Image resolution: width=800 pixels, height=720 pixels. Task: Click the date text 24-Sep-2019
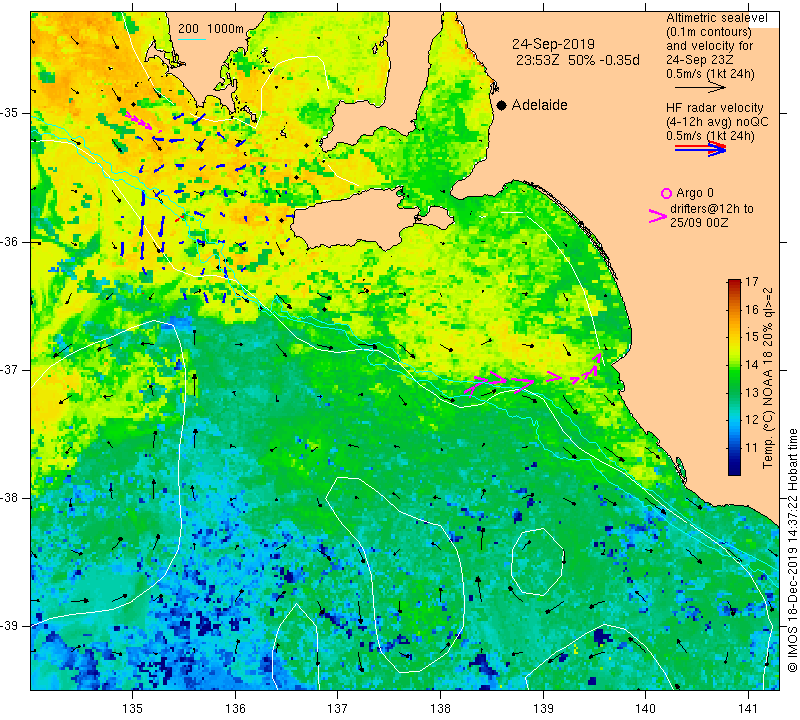(554, 44)
